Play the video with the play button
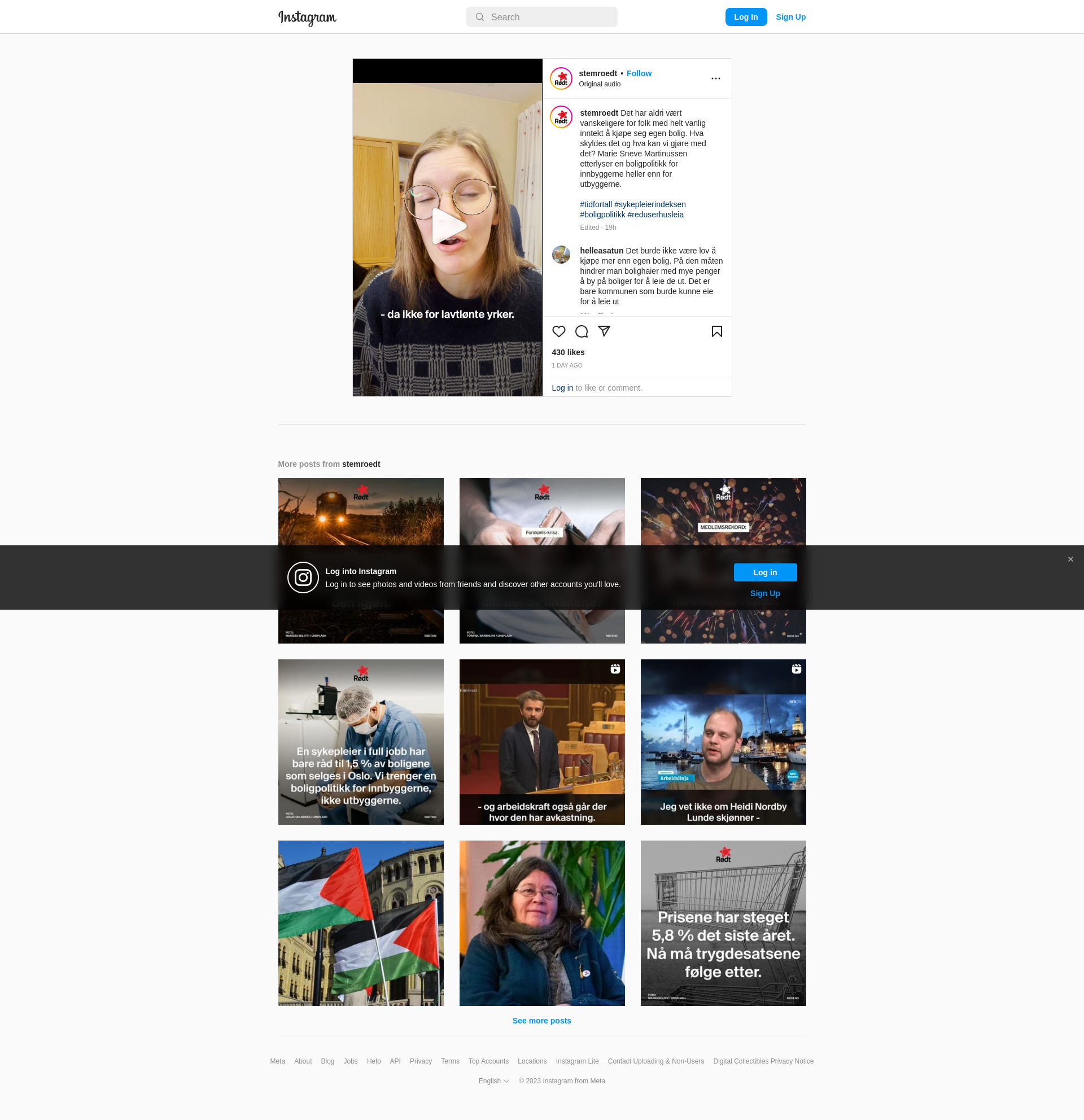1084x1120 pixels. tap(448, 226)
